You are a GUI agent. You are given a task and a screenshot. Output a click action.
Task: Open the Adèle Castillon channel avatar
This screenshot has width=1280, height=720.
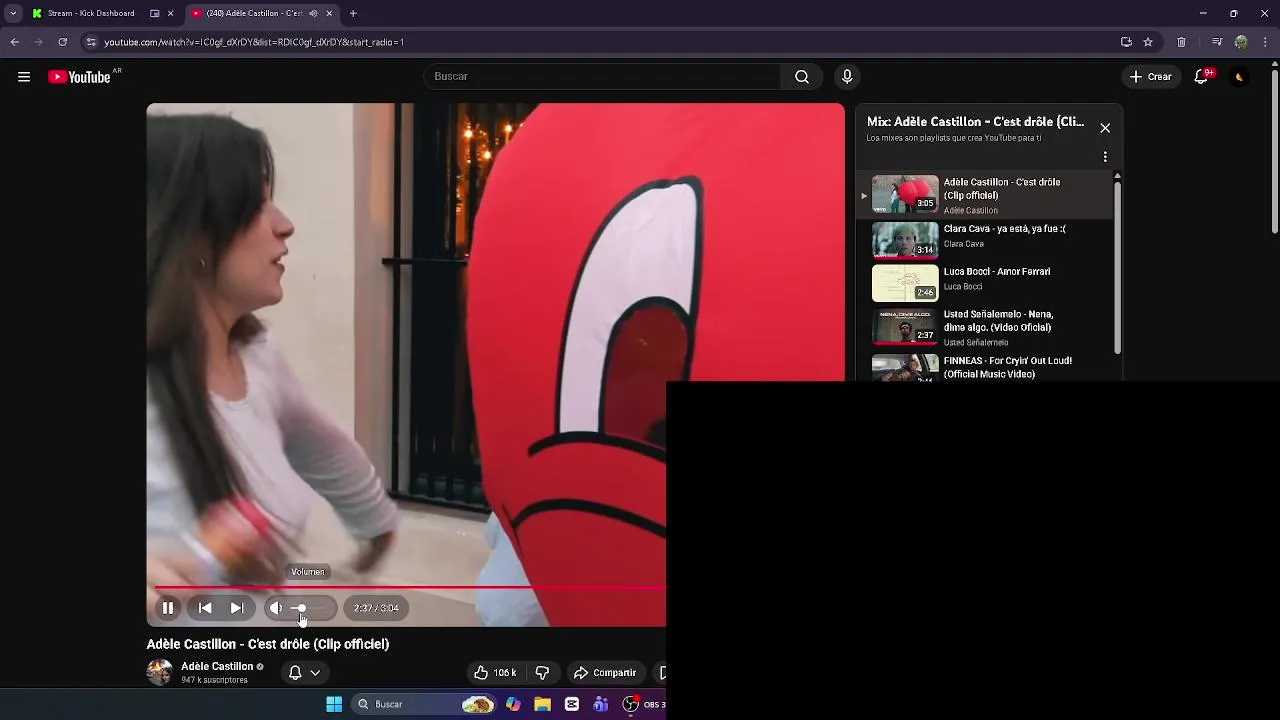(160, 672)
